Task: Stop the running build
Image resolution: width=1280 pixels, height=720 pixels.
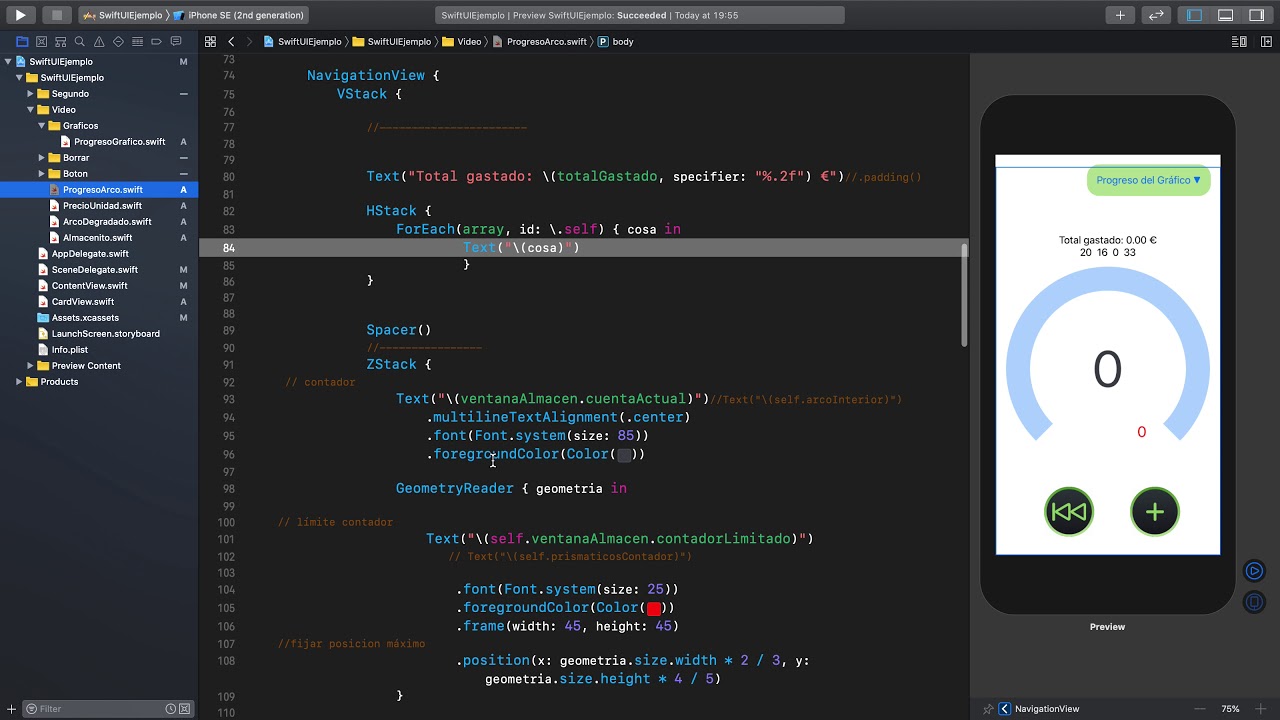Action: pos(57,15)
